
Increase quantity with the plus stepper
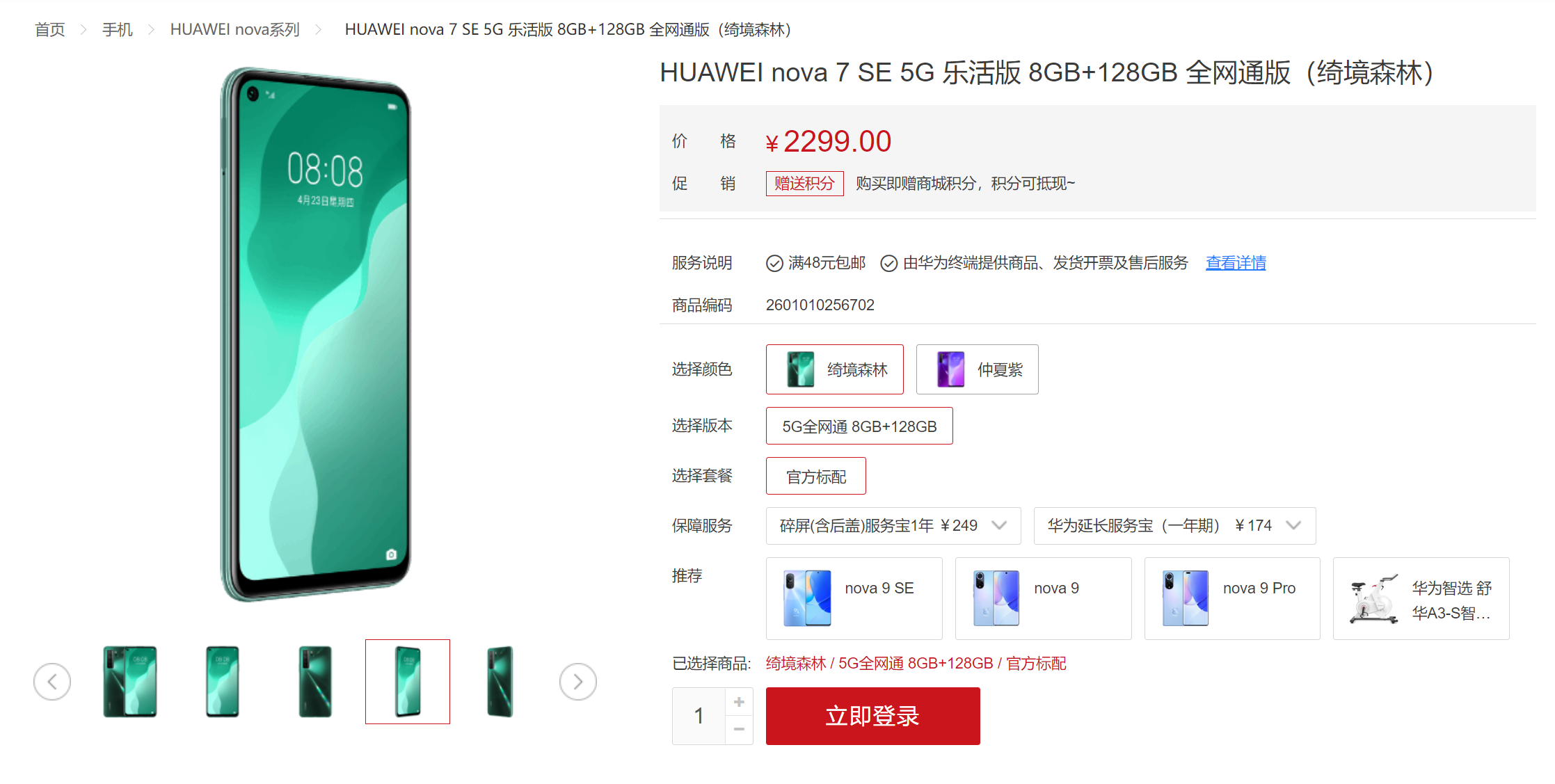point(739,702)
